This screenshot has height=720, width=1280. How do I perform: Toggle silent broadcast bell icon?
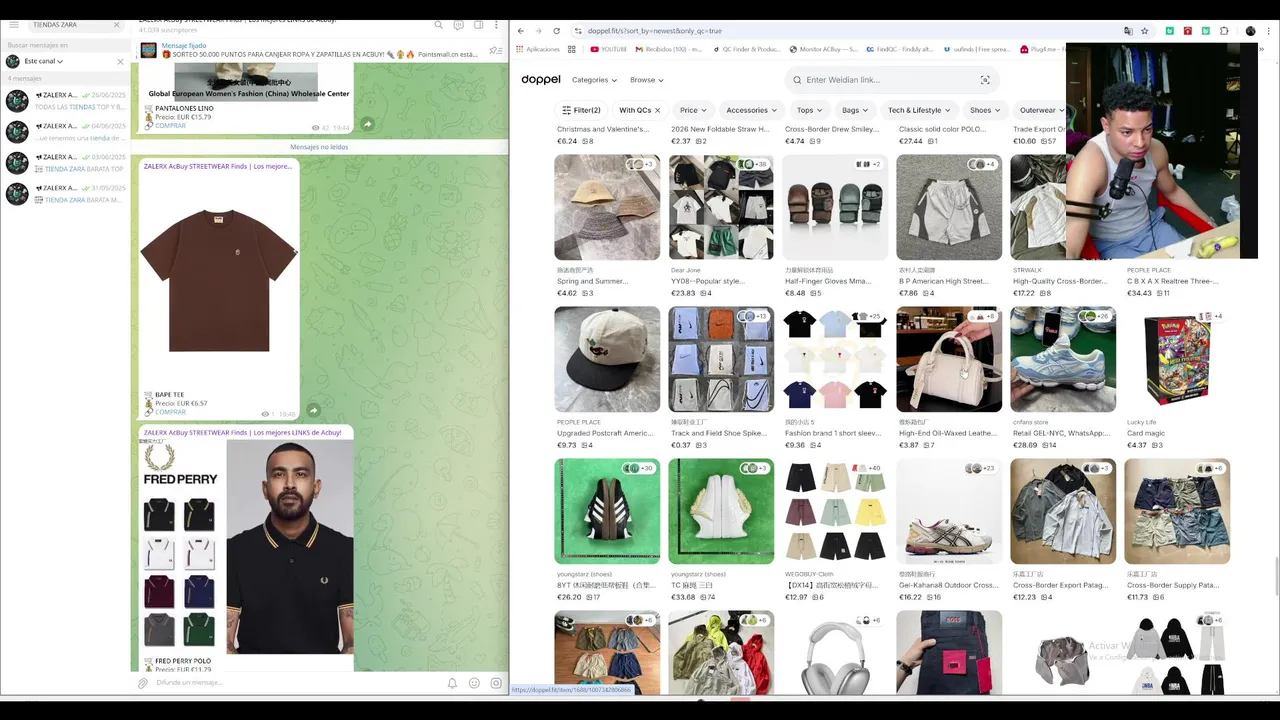point(452,683)
